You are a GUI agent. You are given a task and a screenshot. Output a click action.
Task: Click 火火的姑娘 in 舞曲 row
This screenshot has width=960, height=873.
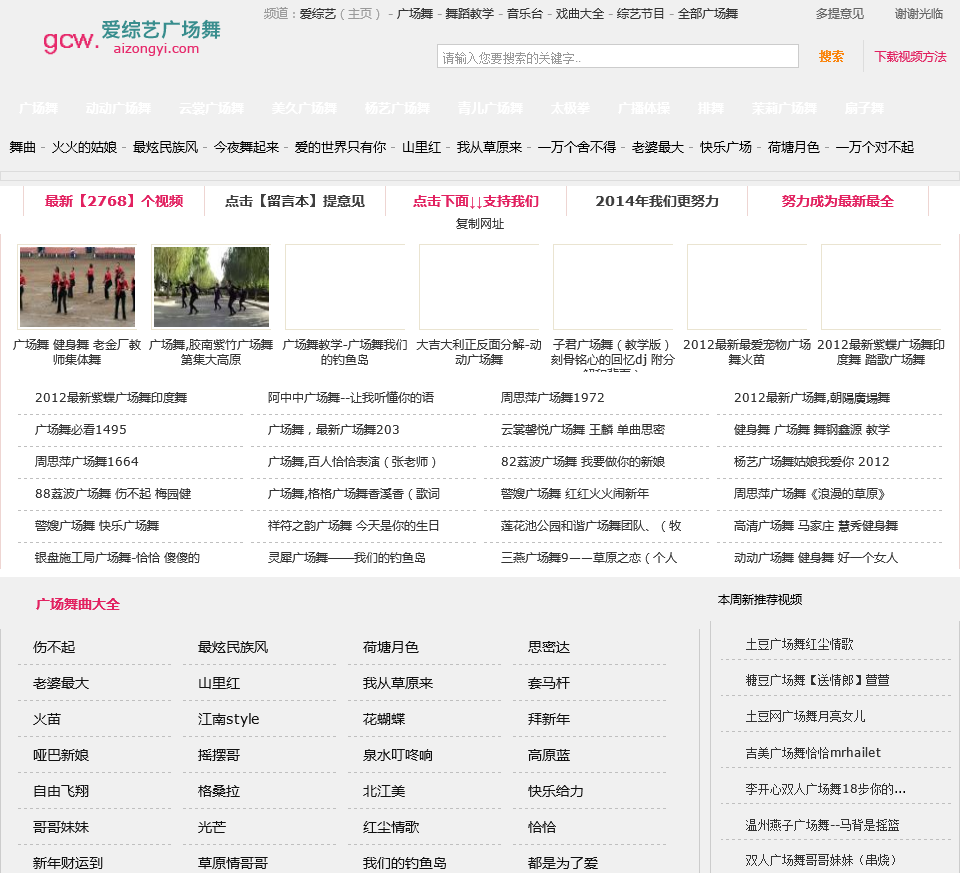(84, 148)
